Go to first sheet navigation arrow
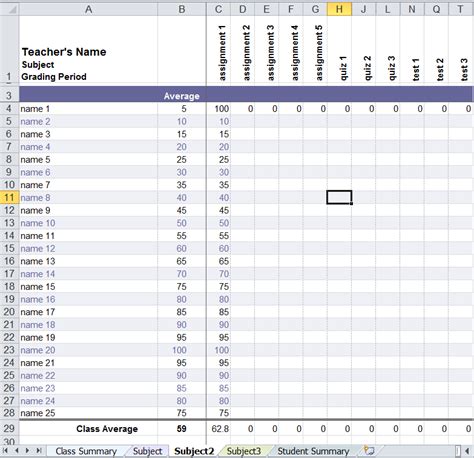The image size is (474, 458). 5,451
